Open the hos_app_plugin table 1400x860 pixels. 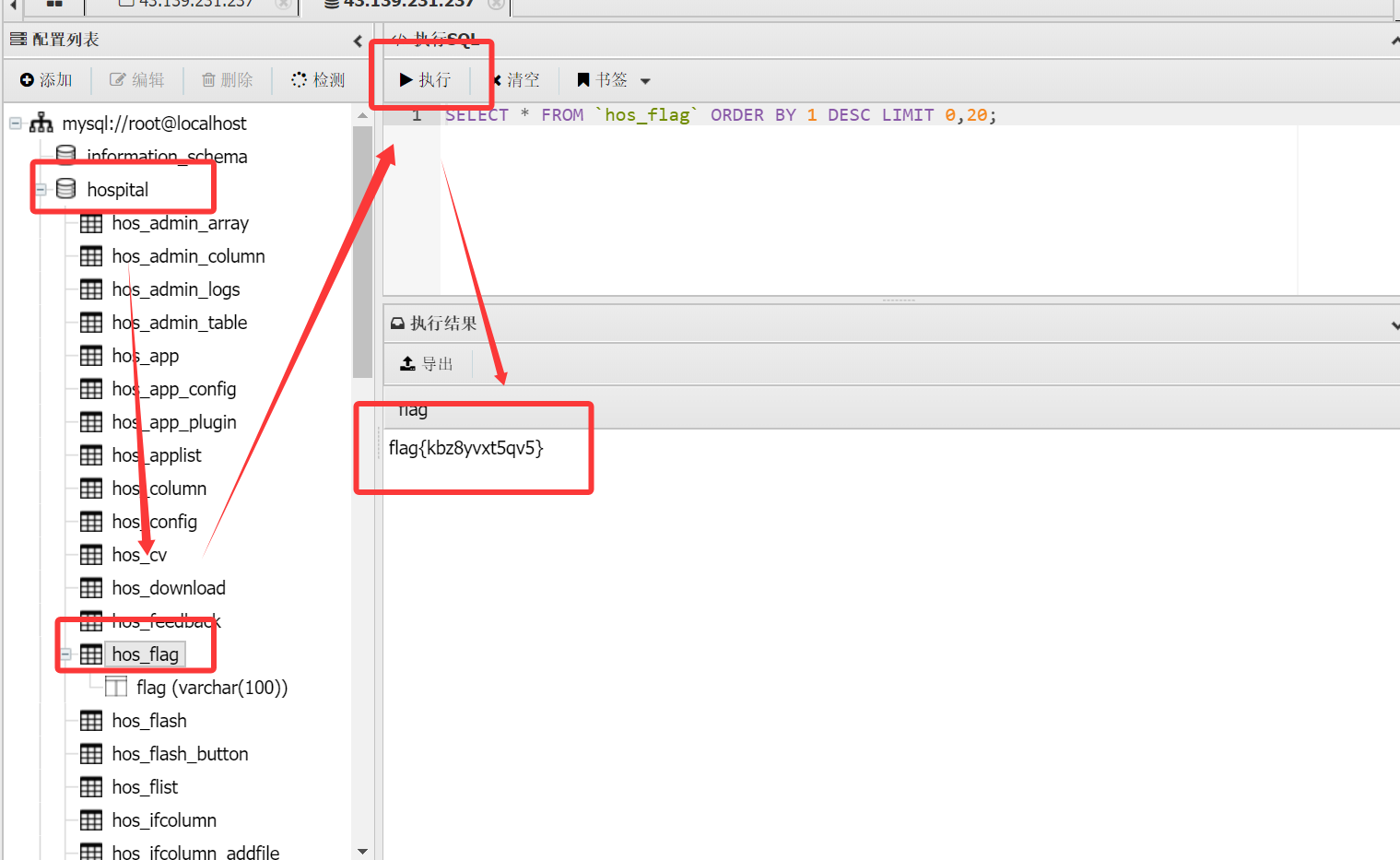point(174,422)
